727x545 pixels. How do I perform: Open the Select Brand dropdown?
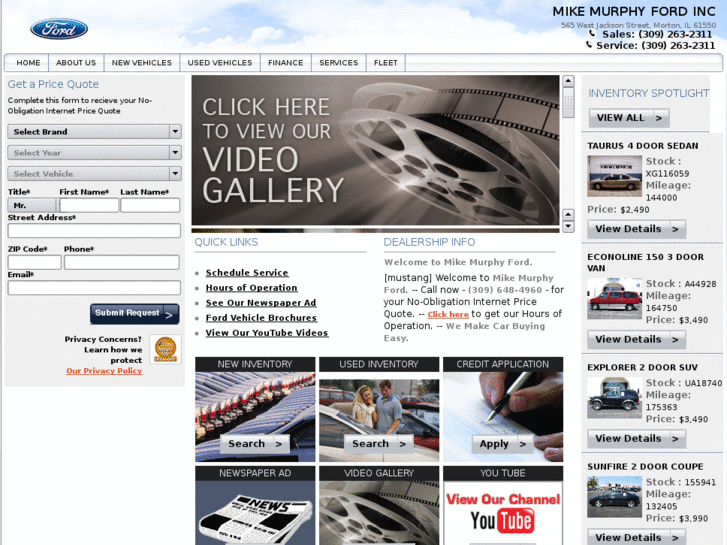[x=94, y=132]
